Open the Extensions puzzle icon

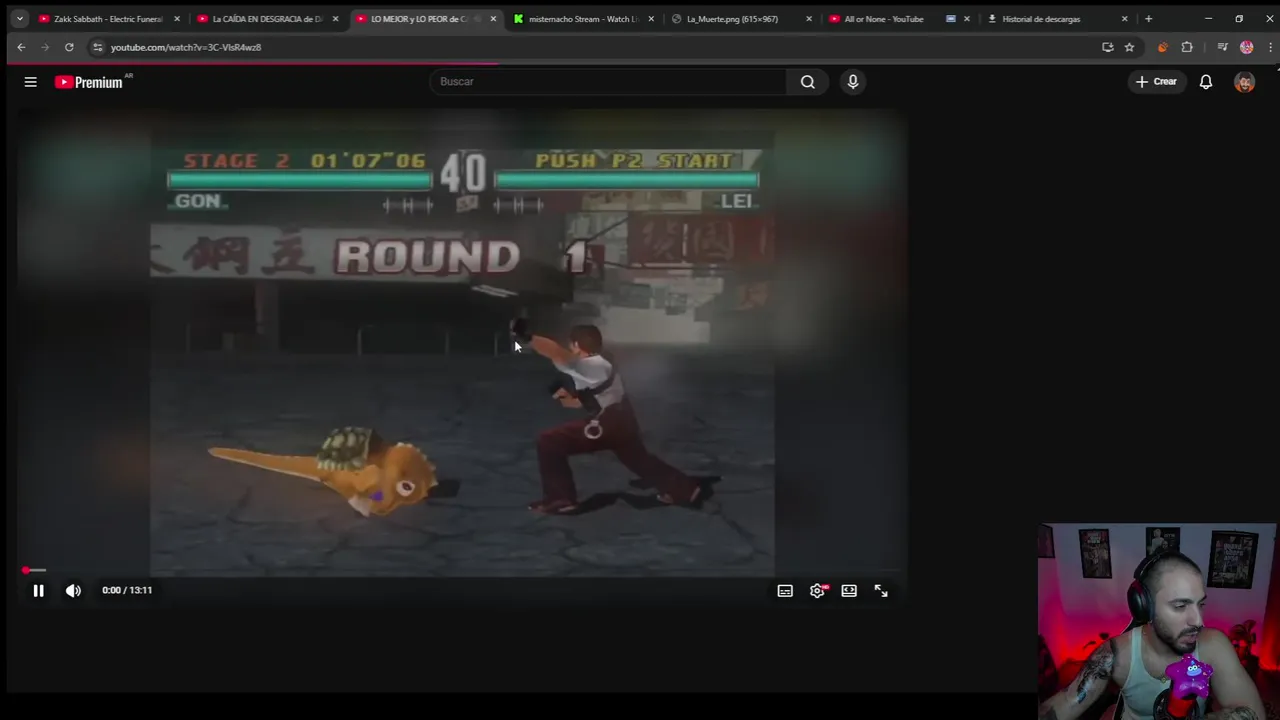(1187, 47)
